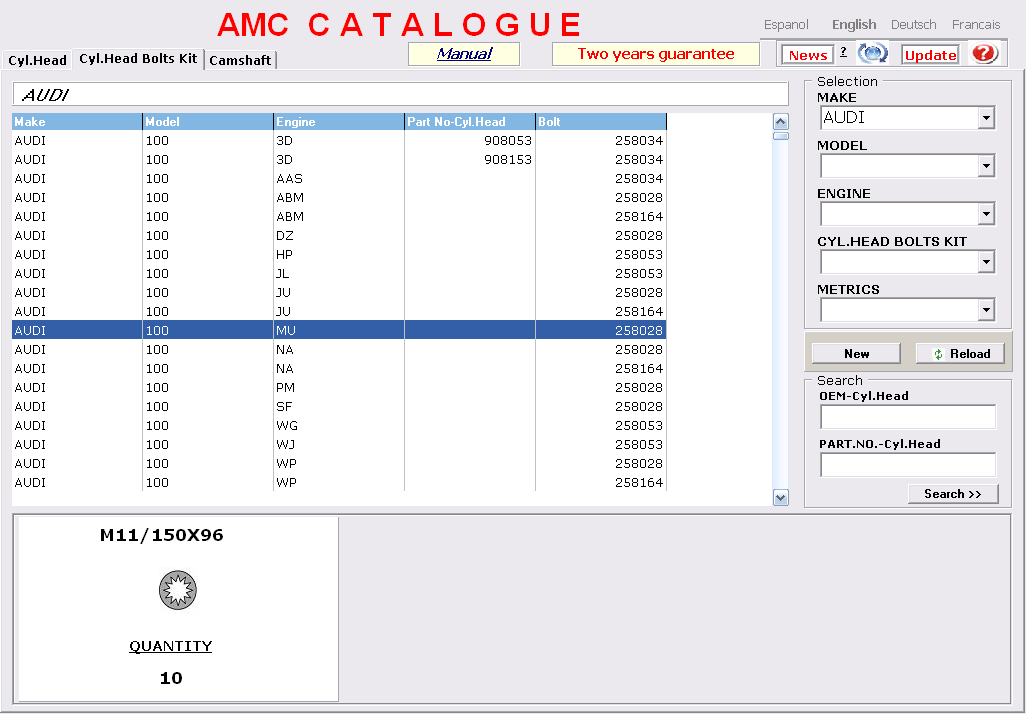Viewport: 1026px width, 714px height.
Task: Switch to the Cyl.Head tab
Action: (x=37, y=60)
